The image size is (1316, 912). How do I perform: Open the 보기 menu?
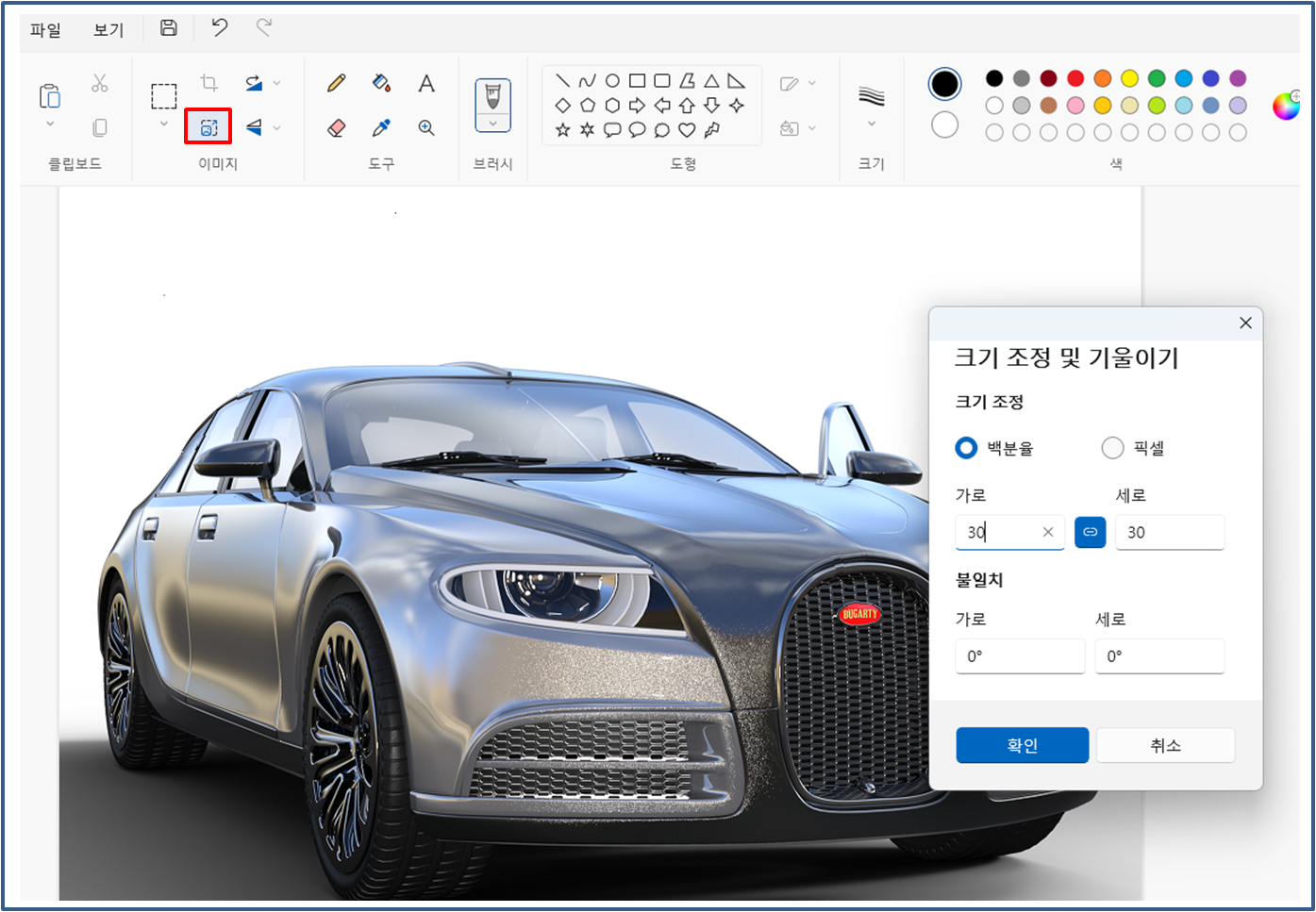(108, 30)
